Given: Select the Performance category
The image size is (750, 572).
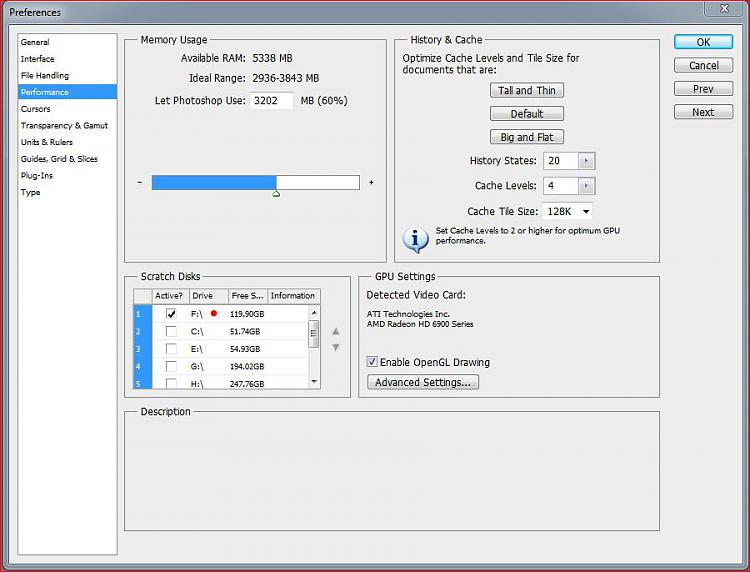Looking at the screenshot, I should pos(67,92).
